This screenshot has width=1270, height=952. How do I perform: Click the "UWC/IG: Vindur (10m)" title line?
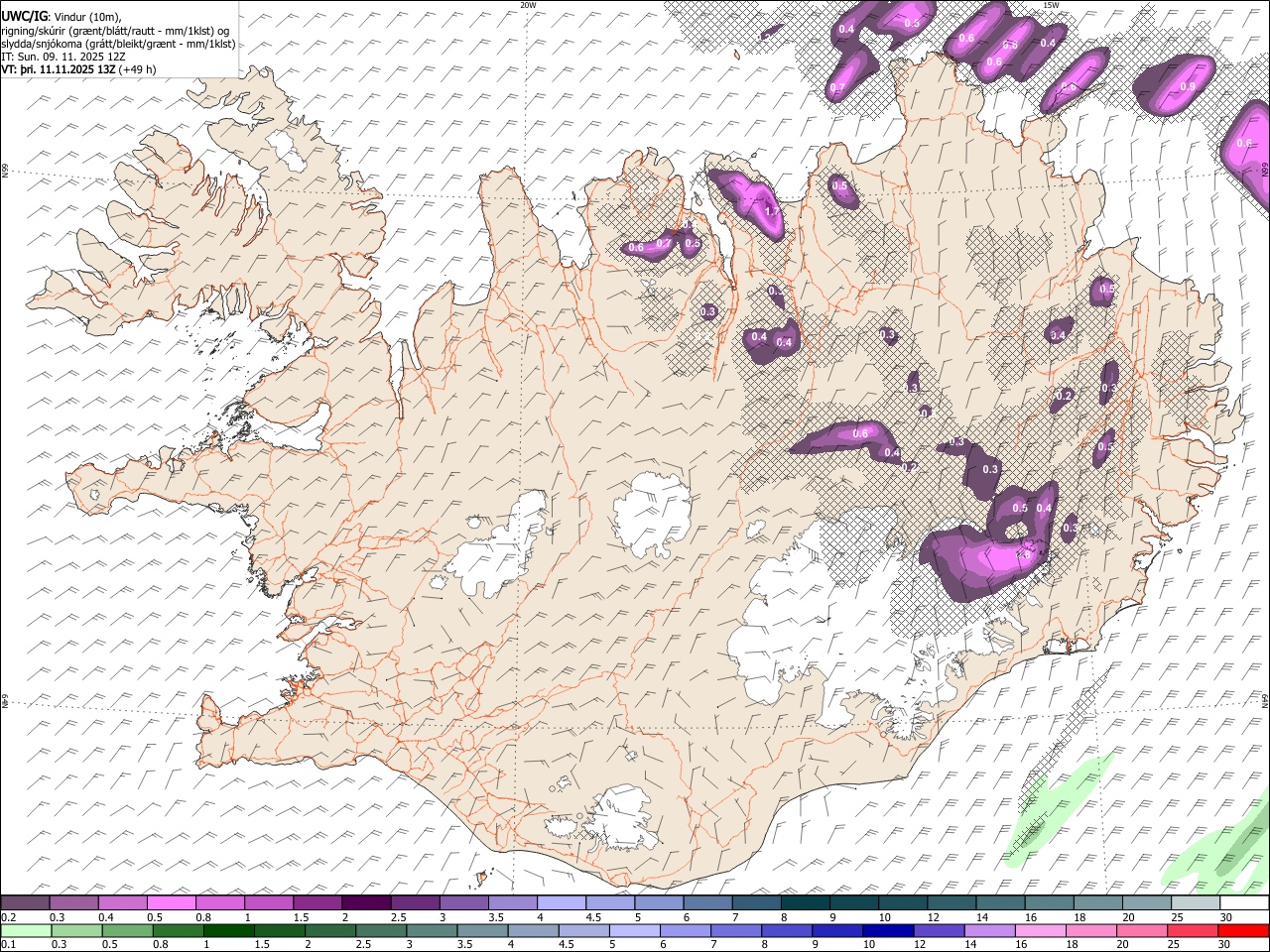[62, 16]
